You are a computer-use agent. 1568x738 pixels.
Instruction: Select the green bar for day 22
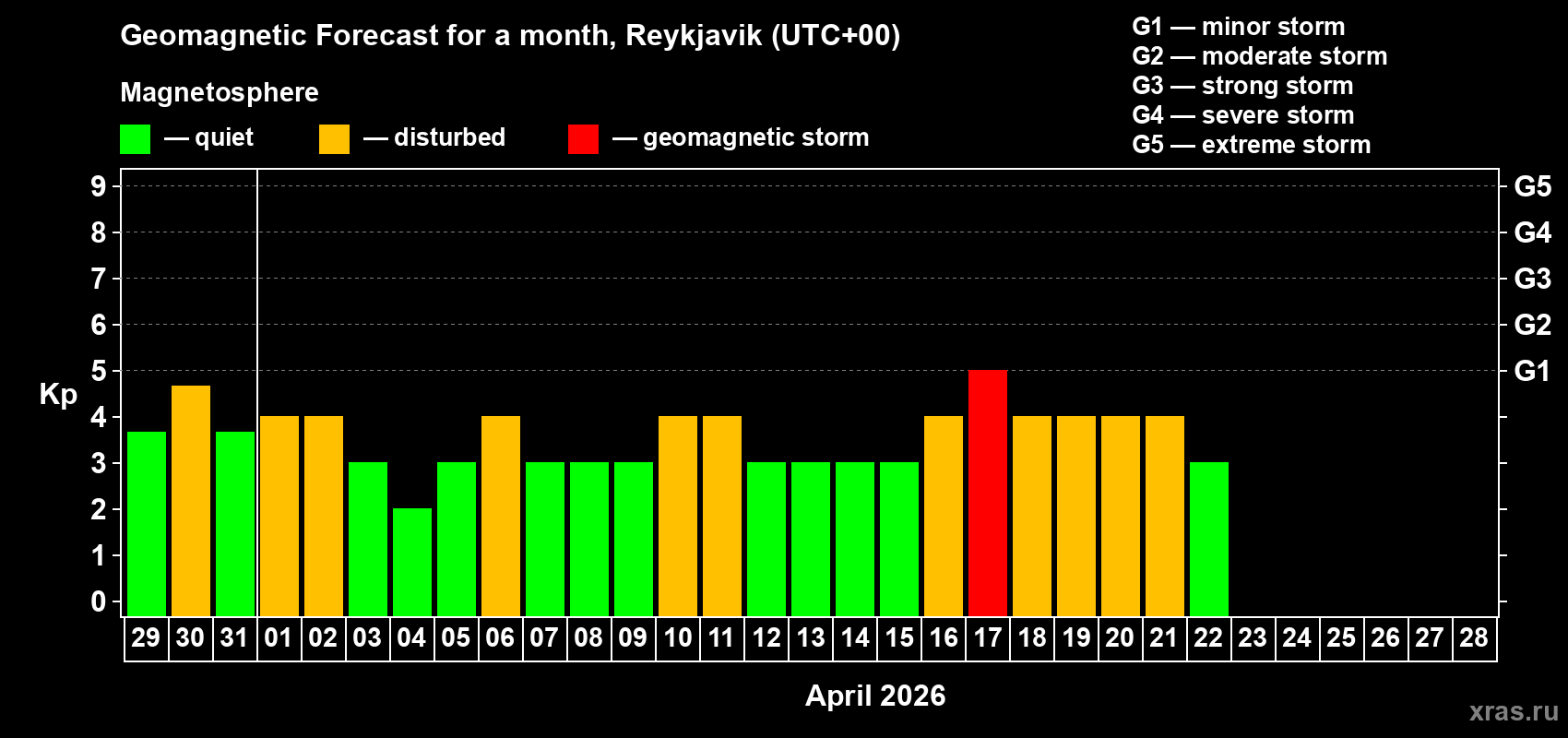pyautogui.click(x=1209, y=540)
